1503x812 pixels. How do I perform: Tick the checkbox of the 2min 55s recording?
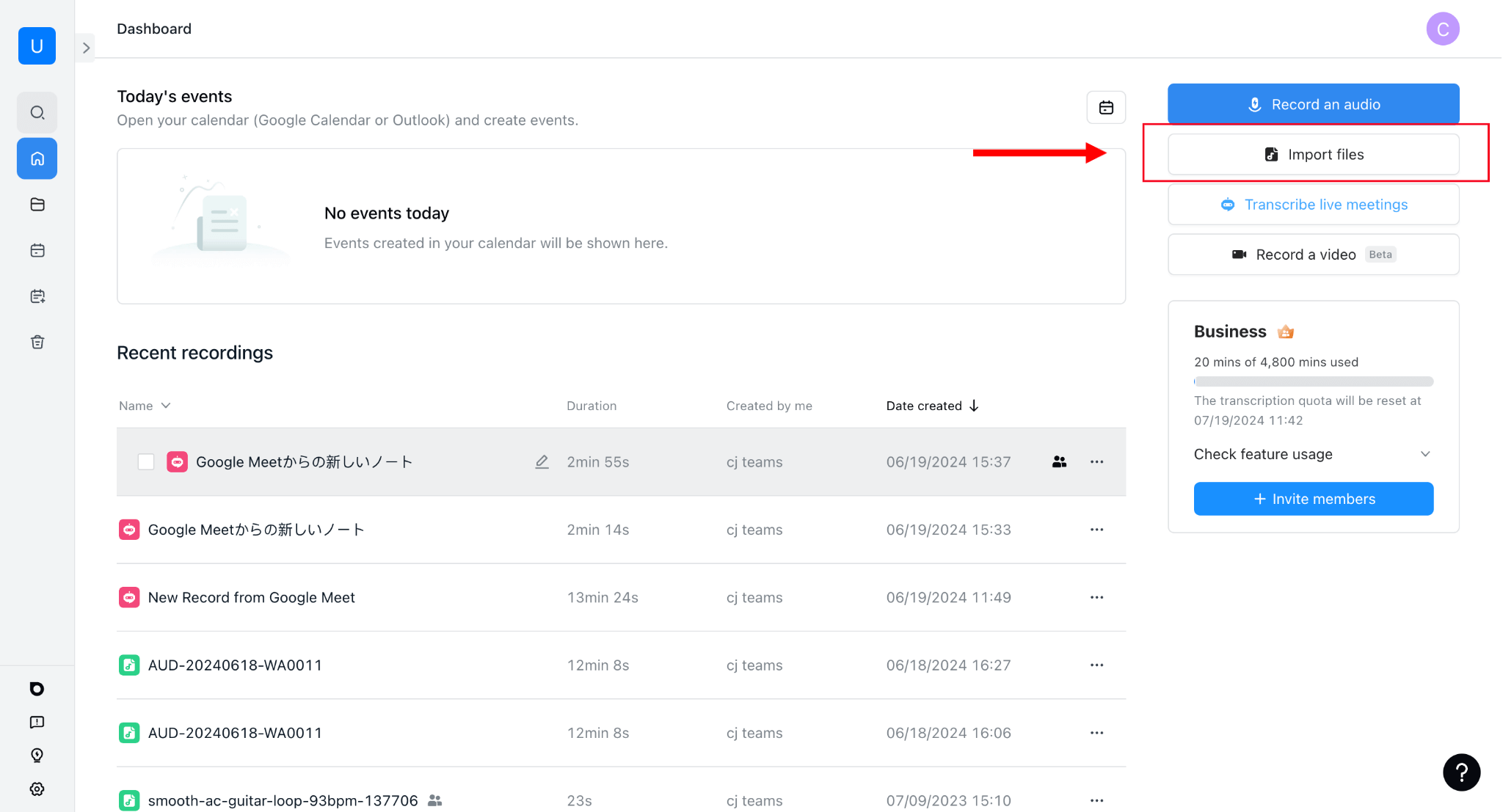(x=146, y=462)
